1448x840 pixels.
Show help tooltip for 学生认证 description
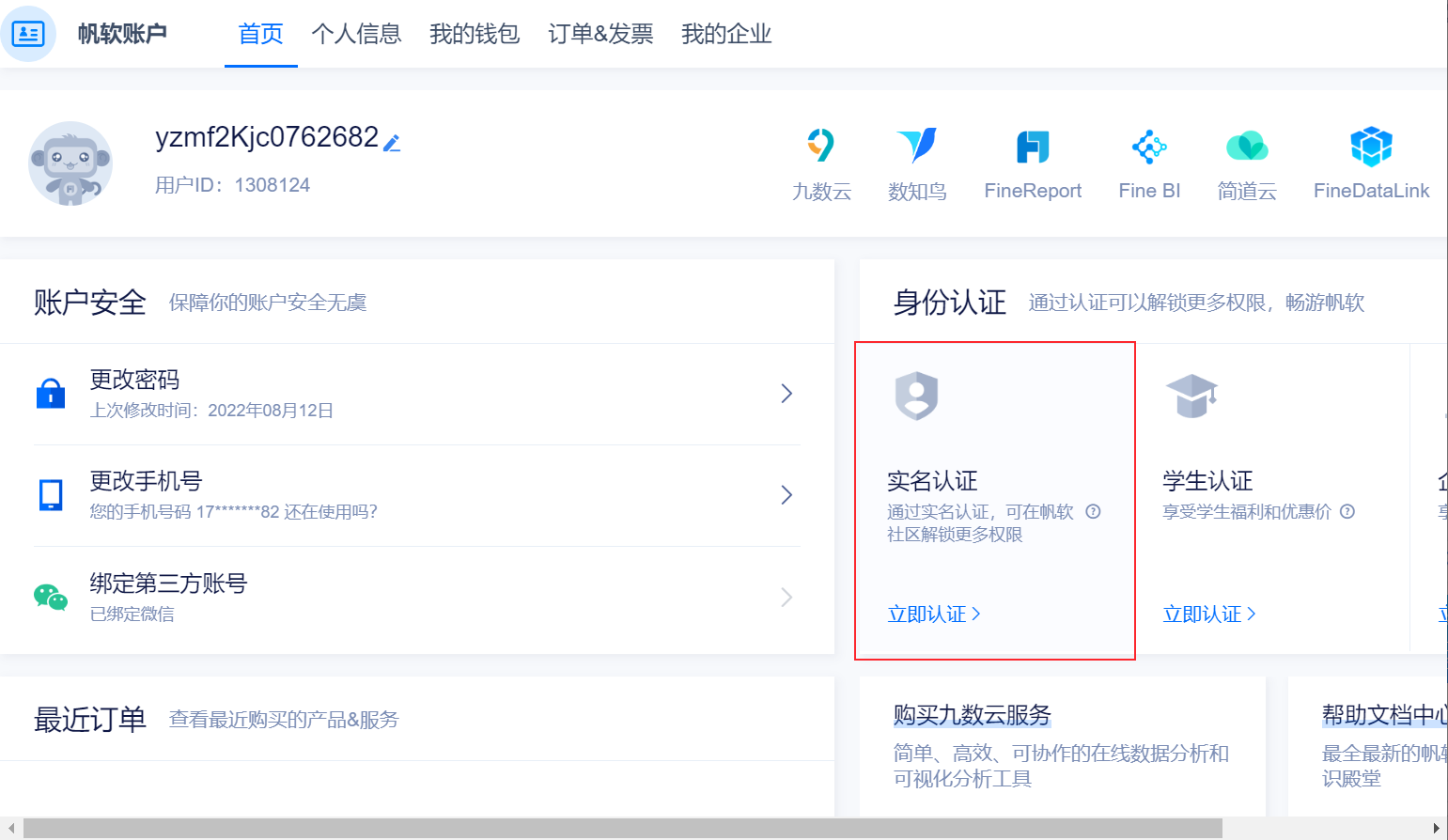coord(1347,512)
